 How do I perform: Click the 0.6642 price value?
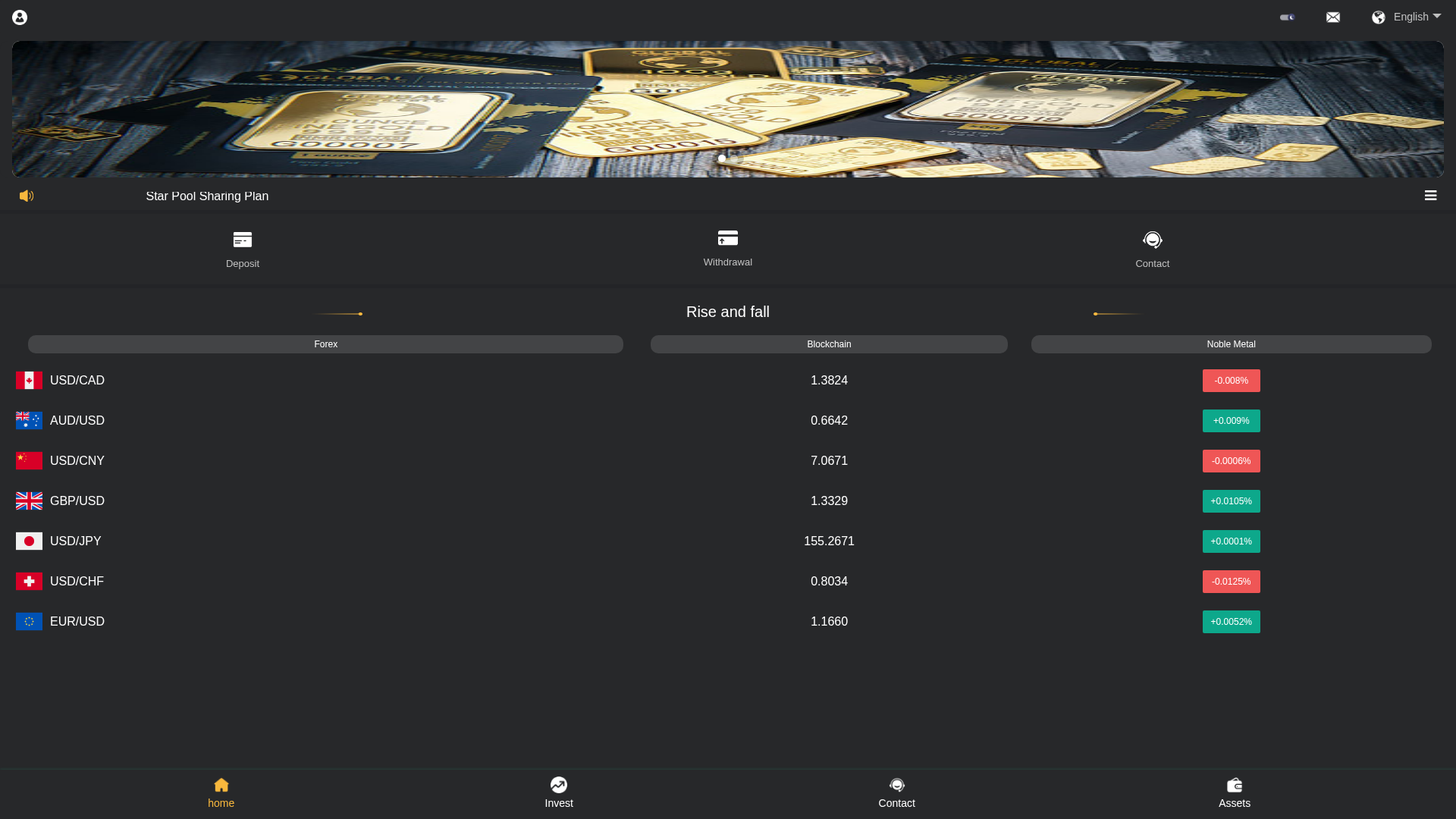point(829,421)
